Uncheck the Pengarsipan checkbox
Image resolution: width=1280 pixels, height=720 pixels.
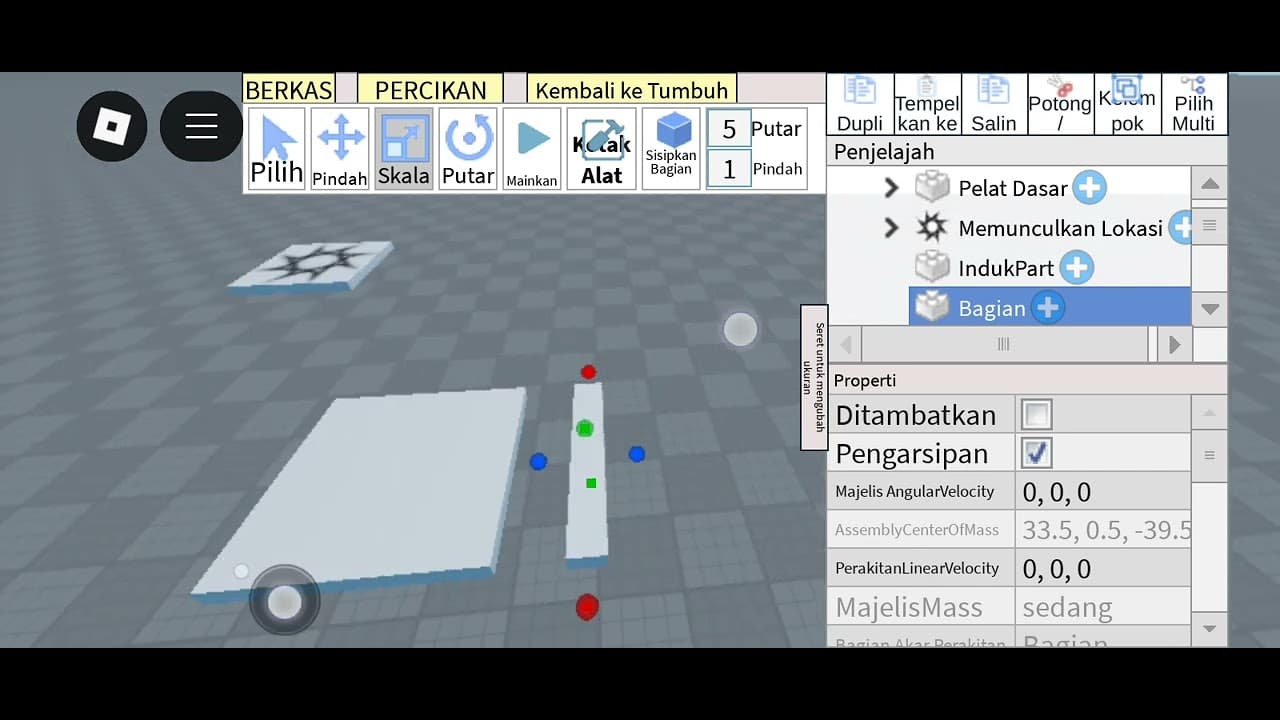pyautogui.click(x=1037, y=453)
